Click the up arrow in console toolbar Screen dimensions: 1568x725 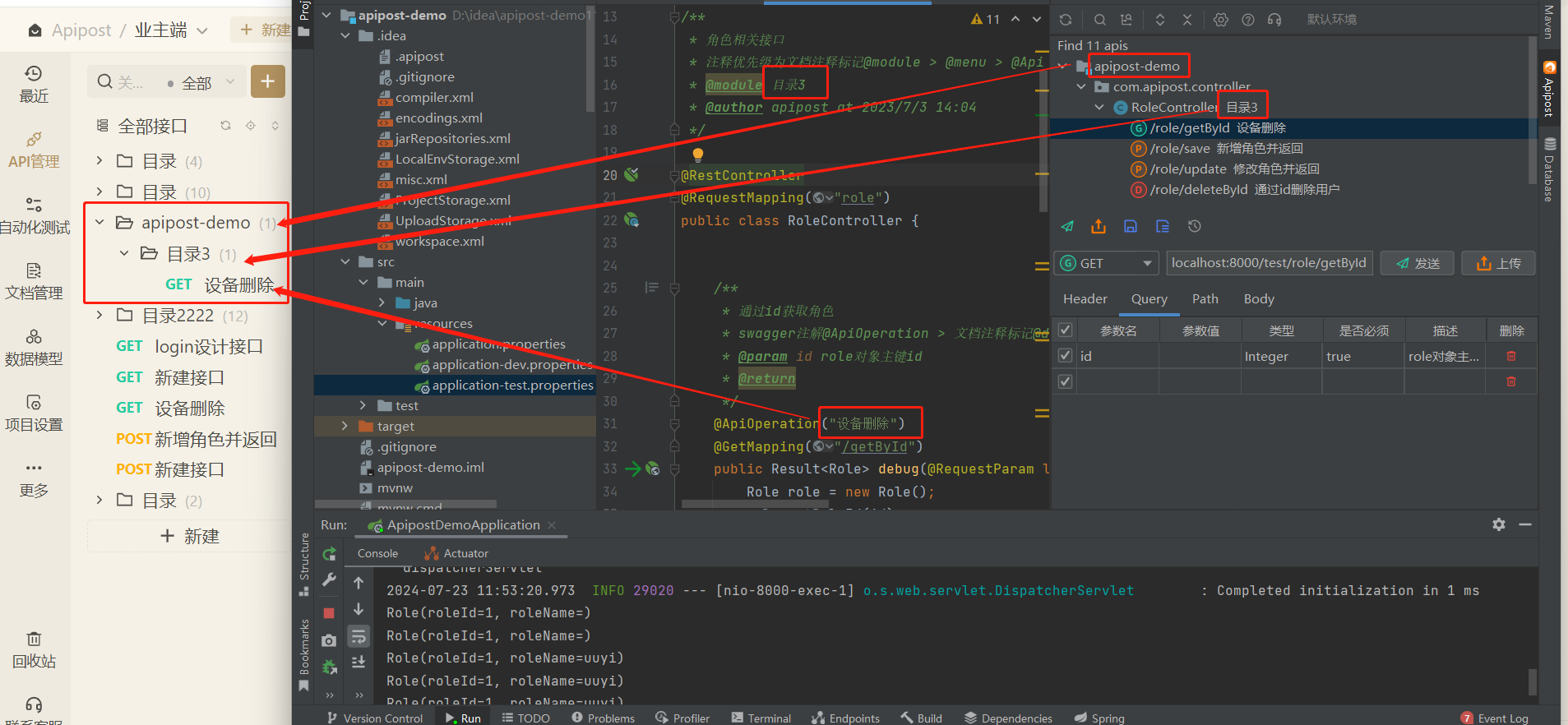(358, 583)
